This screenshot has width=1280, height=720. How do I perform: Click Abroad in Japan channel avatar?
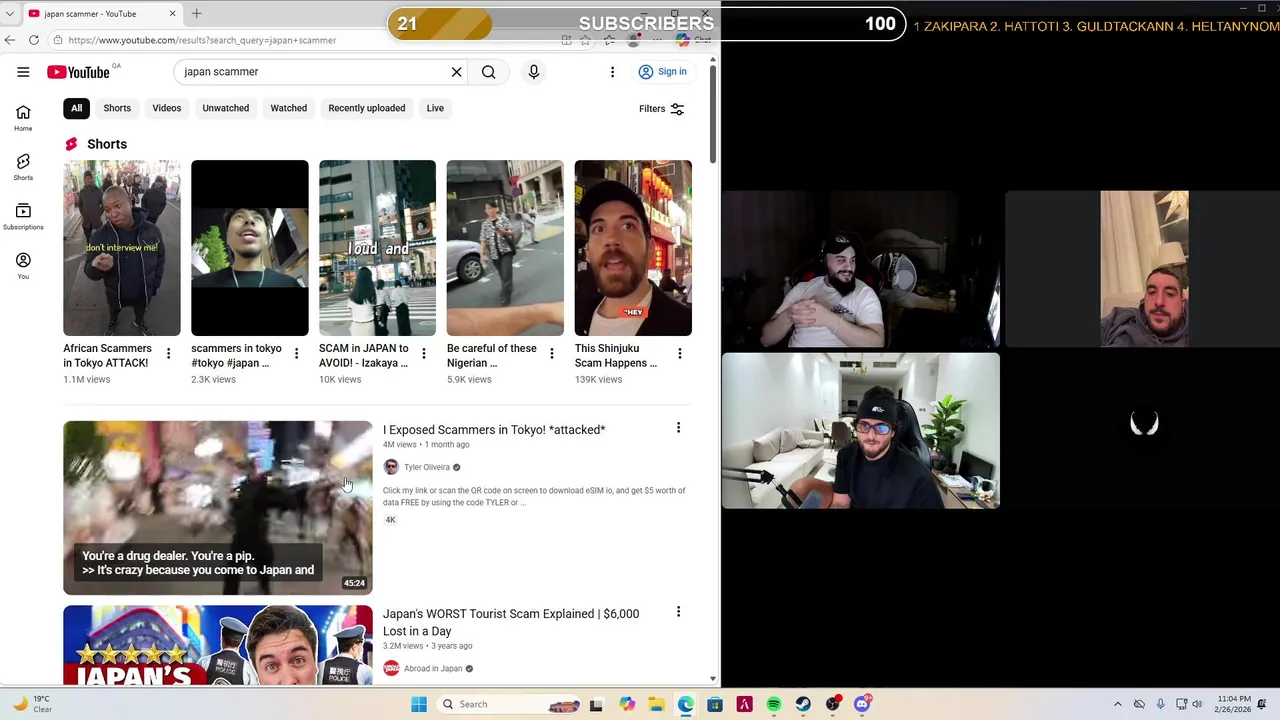point(391,668)
